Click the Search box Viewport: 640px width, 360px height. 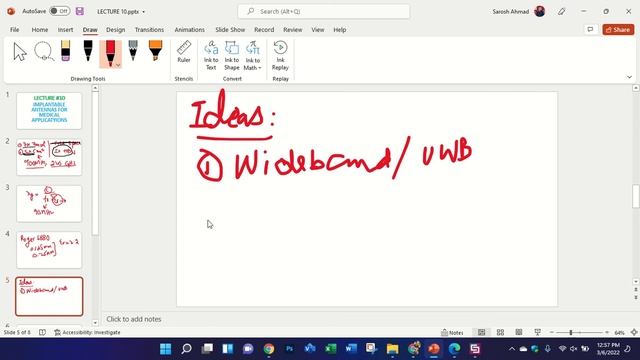tap(324, 11)
